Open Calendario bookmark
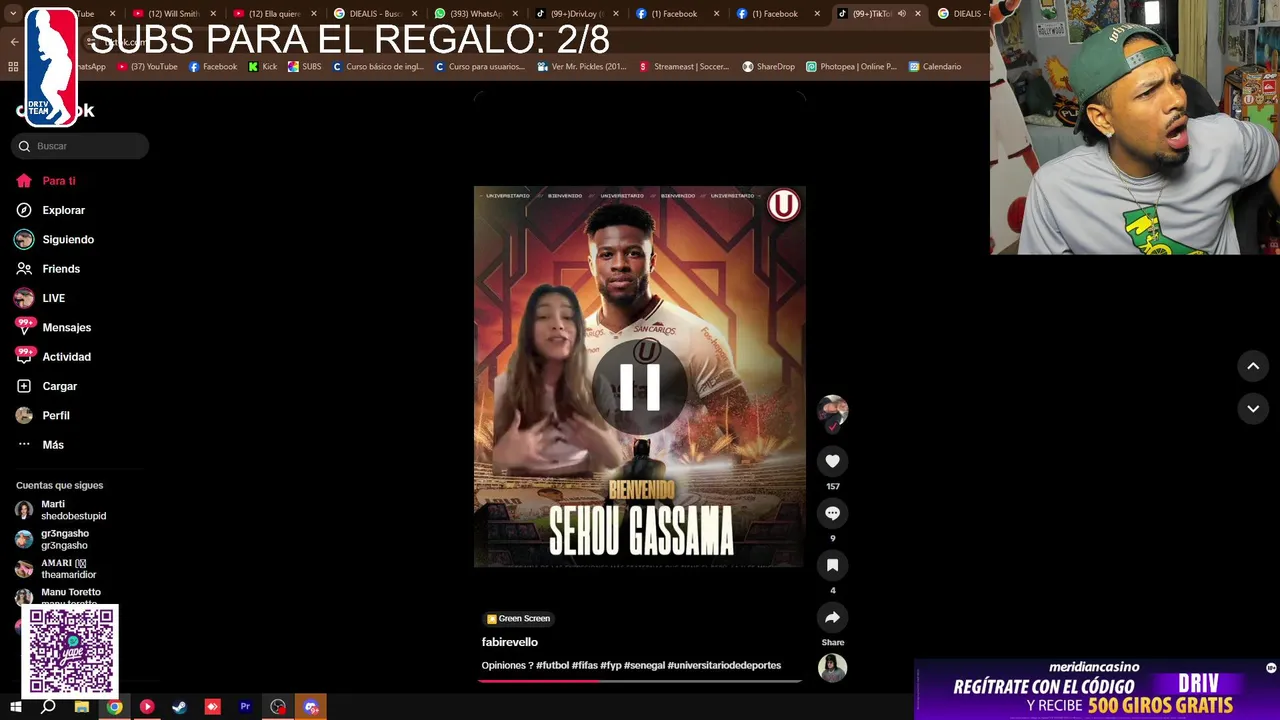Viewport: 1280px width, 720px height. pos(935,67)
